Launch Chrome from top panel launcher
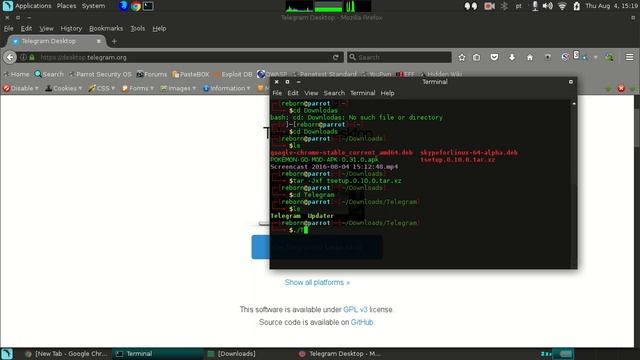Screen dimensions: 640x360 tap(136, 6)
